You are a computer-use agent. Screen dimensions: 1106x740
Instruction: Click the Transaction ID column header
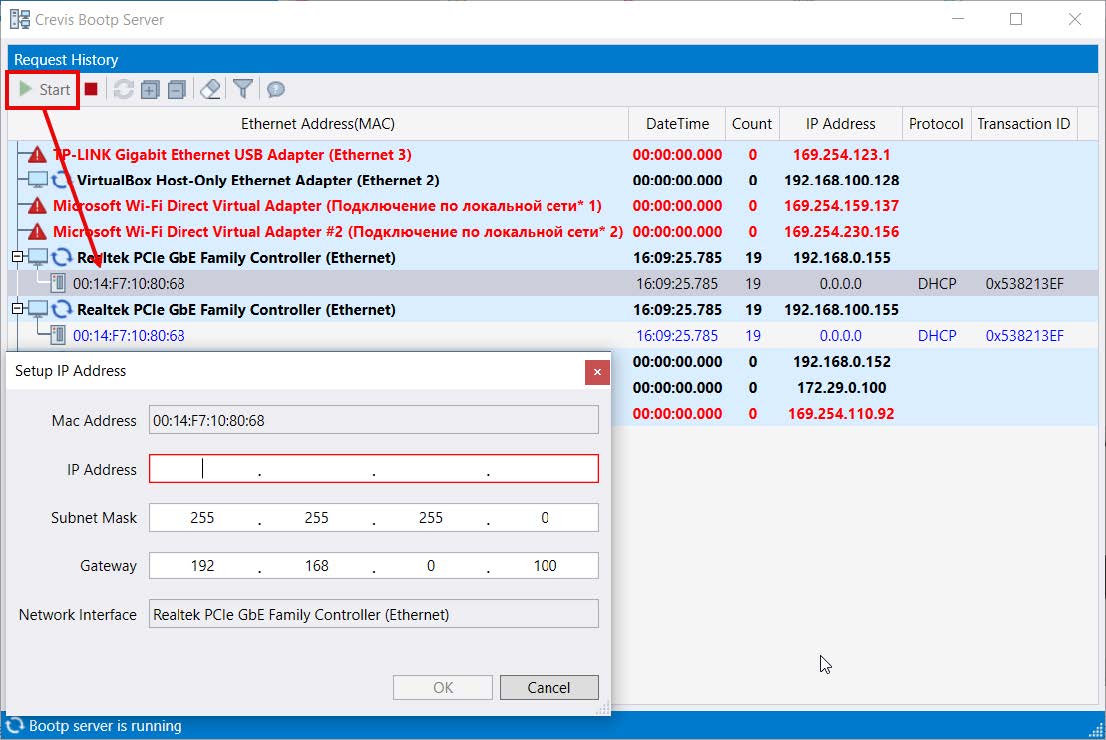(1023, 124)
